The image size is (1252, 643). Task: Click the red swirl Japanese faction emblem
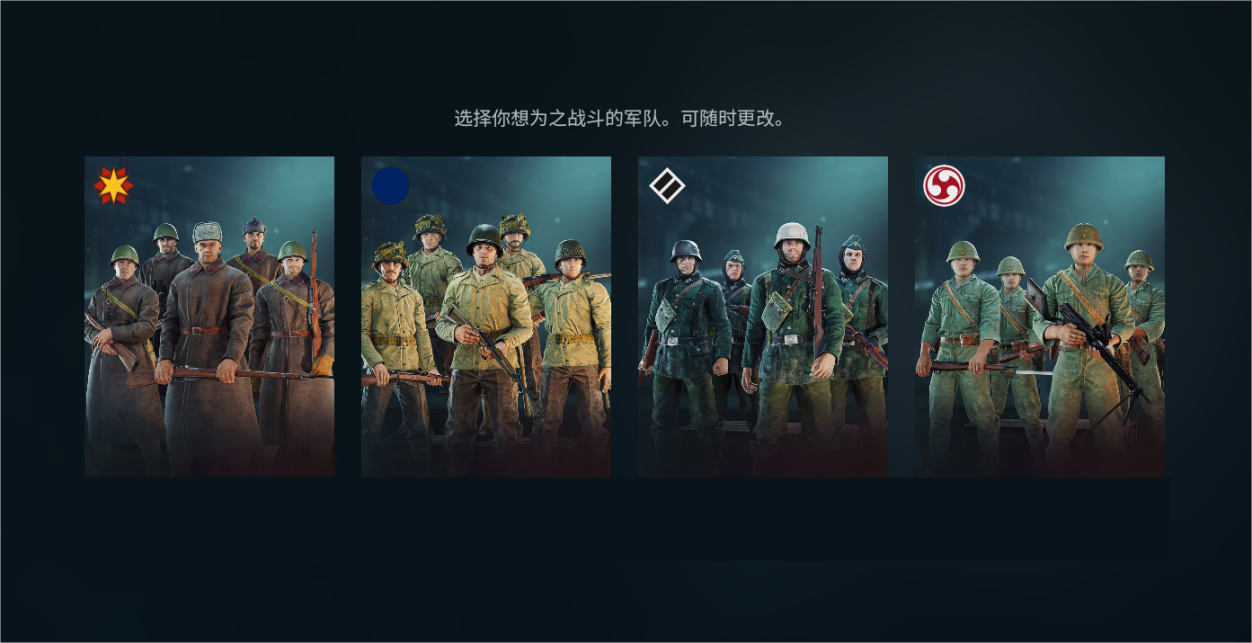[x=943, y=186]
